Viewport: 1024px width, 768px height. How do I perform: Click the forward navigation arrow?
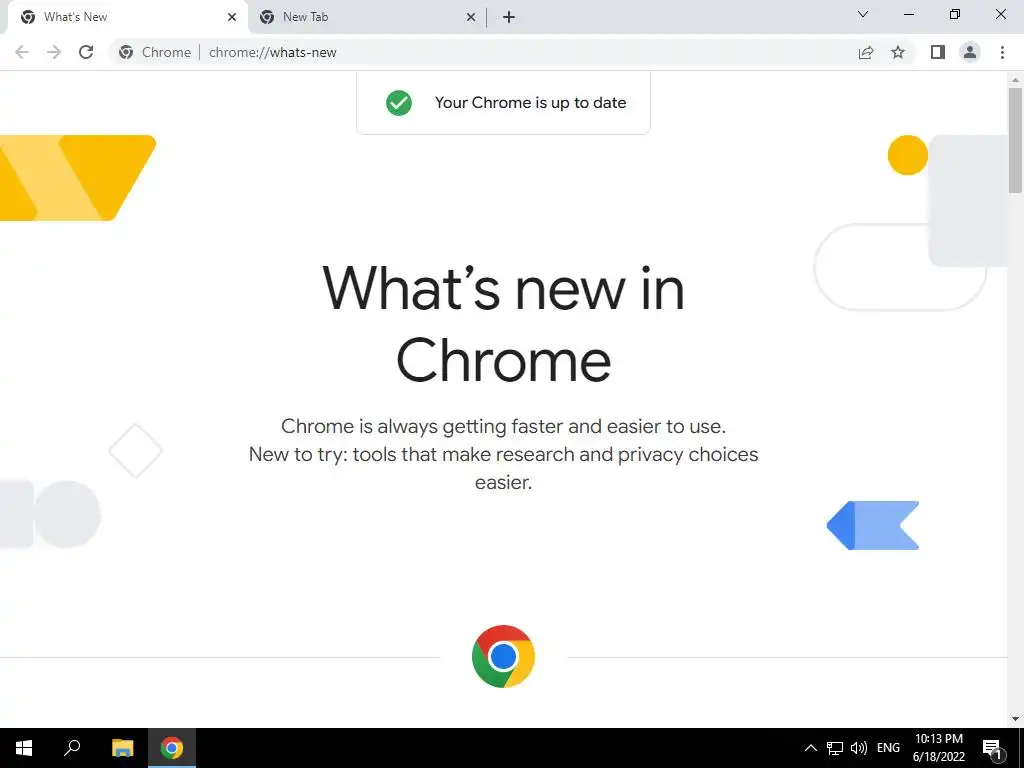[x=54, y=52]
